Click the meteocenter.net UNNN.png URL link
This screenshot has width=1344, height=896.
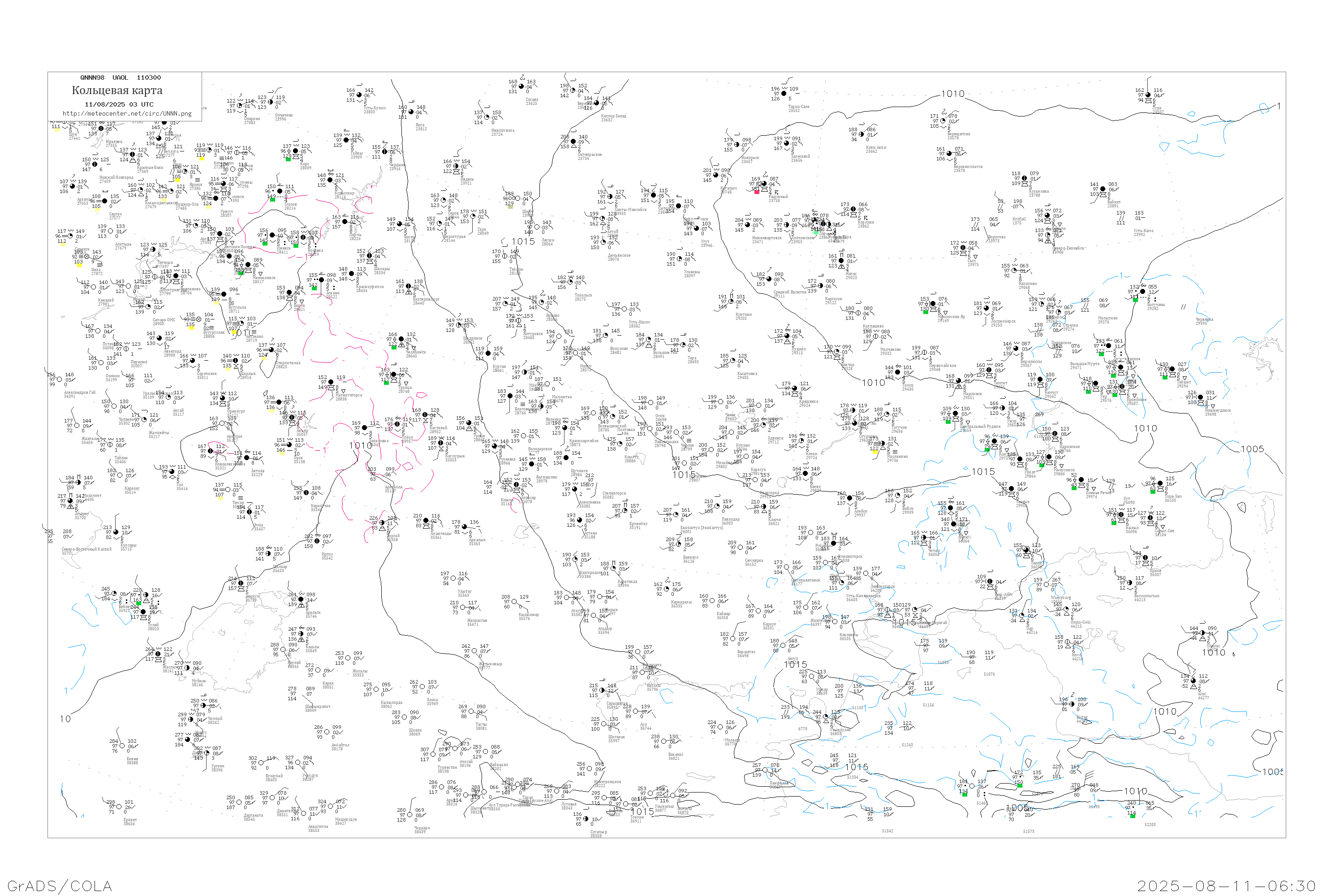pyautogui.click(x=127, y=114)
